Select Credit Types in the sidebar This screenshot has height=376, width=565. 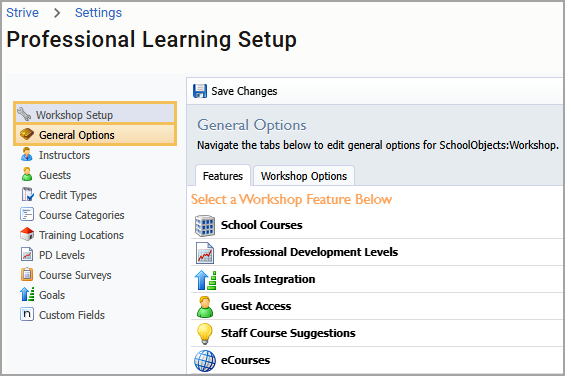pyautogui.click(x=68, y=195)
